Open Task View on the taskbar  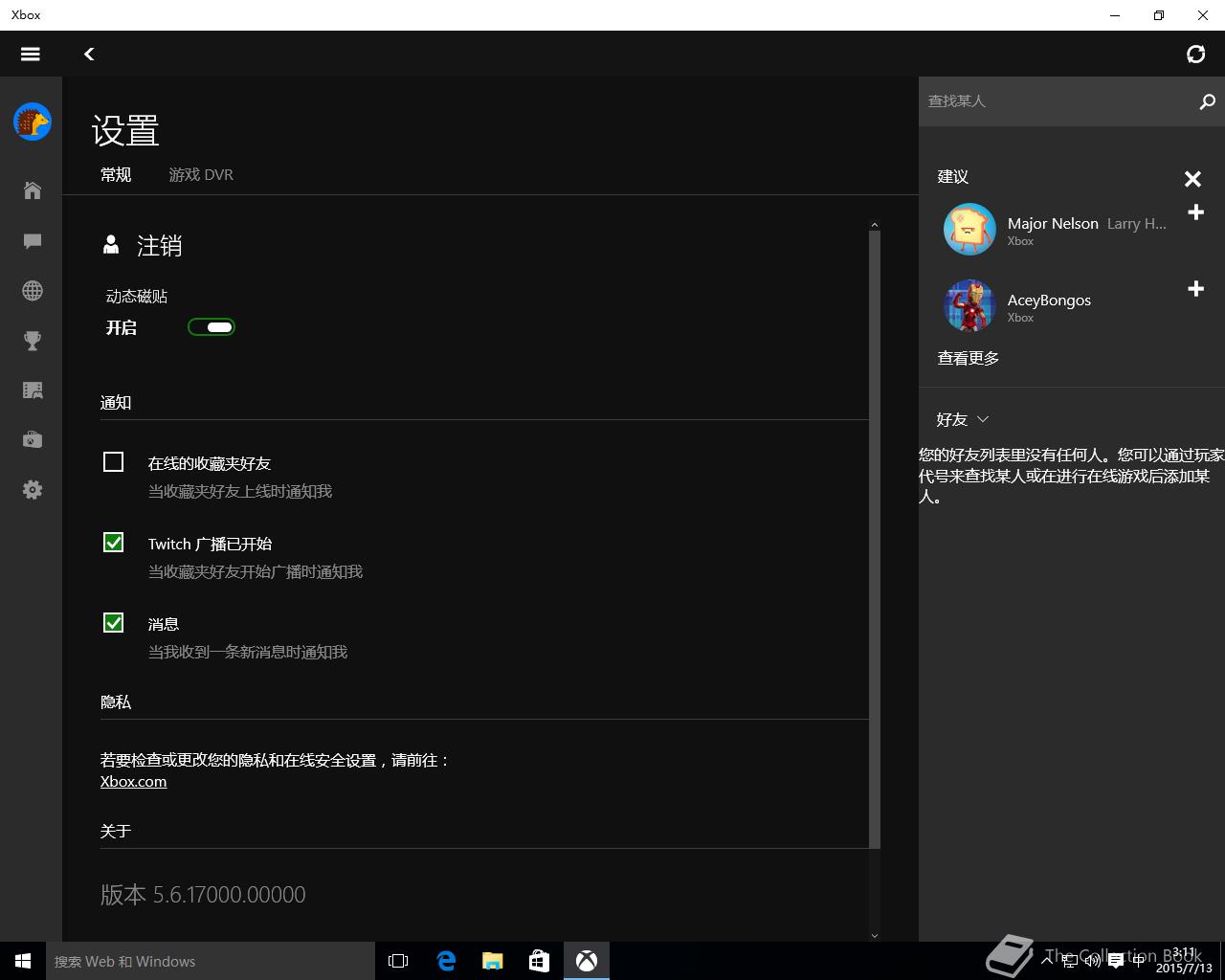point(398,961)
